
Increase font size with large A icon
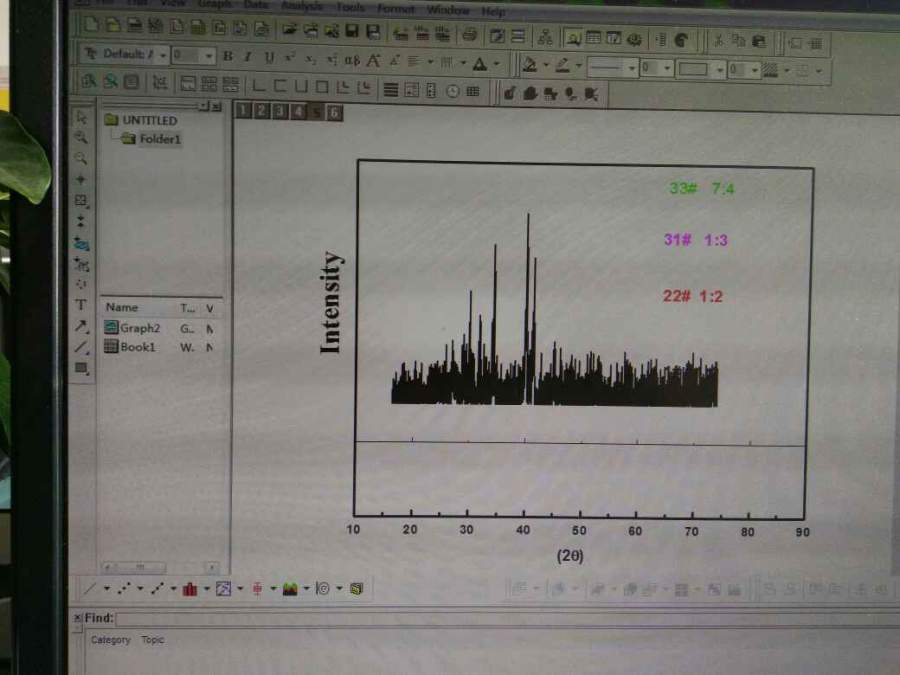(374, 60)
